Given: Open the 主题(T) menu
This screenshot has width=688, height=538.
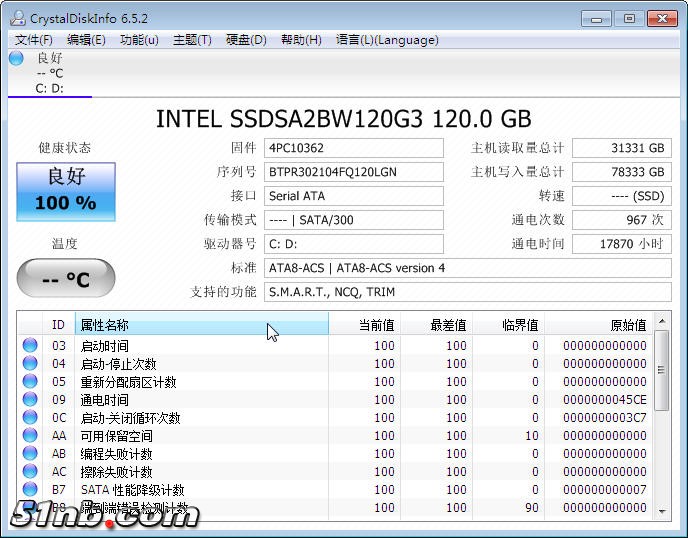Looking at the screenshot, I should (192, 40).
